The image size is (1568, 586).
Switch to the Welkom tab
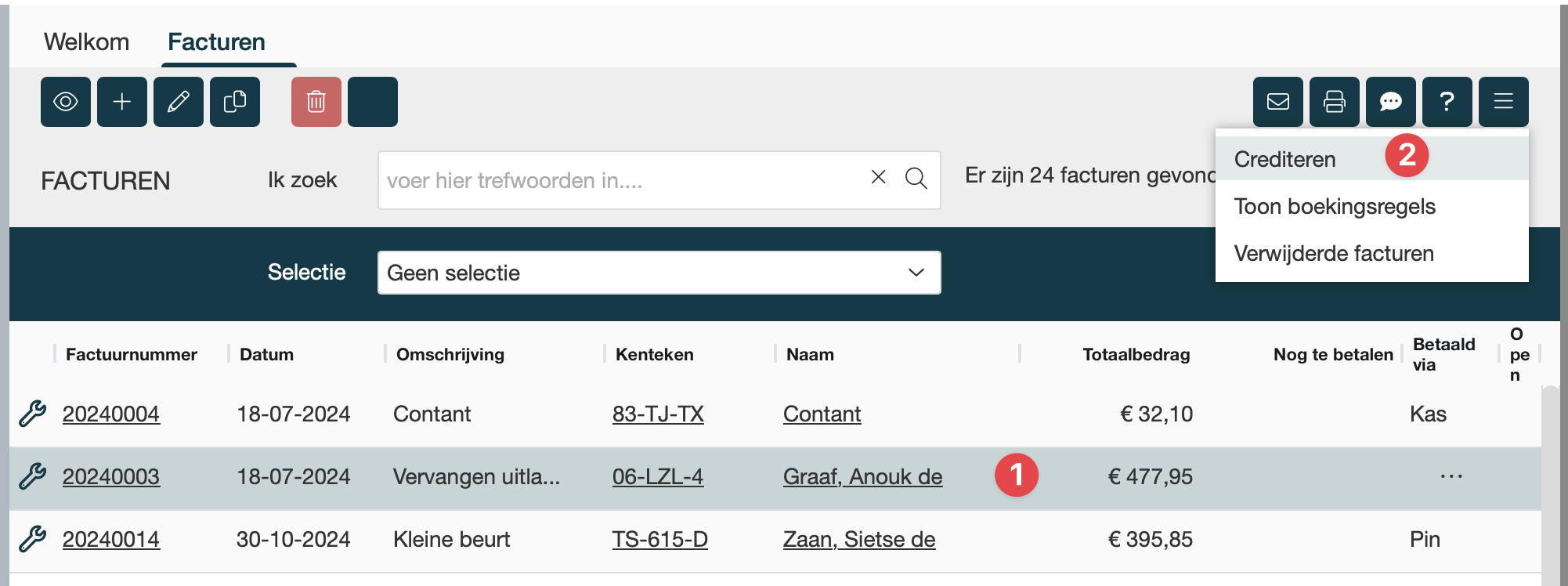click(x=86, y=42)
